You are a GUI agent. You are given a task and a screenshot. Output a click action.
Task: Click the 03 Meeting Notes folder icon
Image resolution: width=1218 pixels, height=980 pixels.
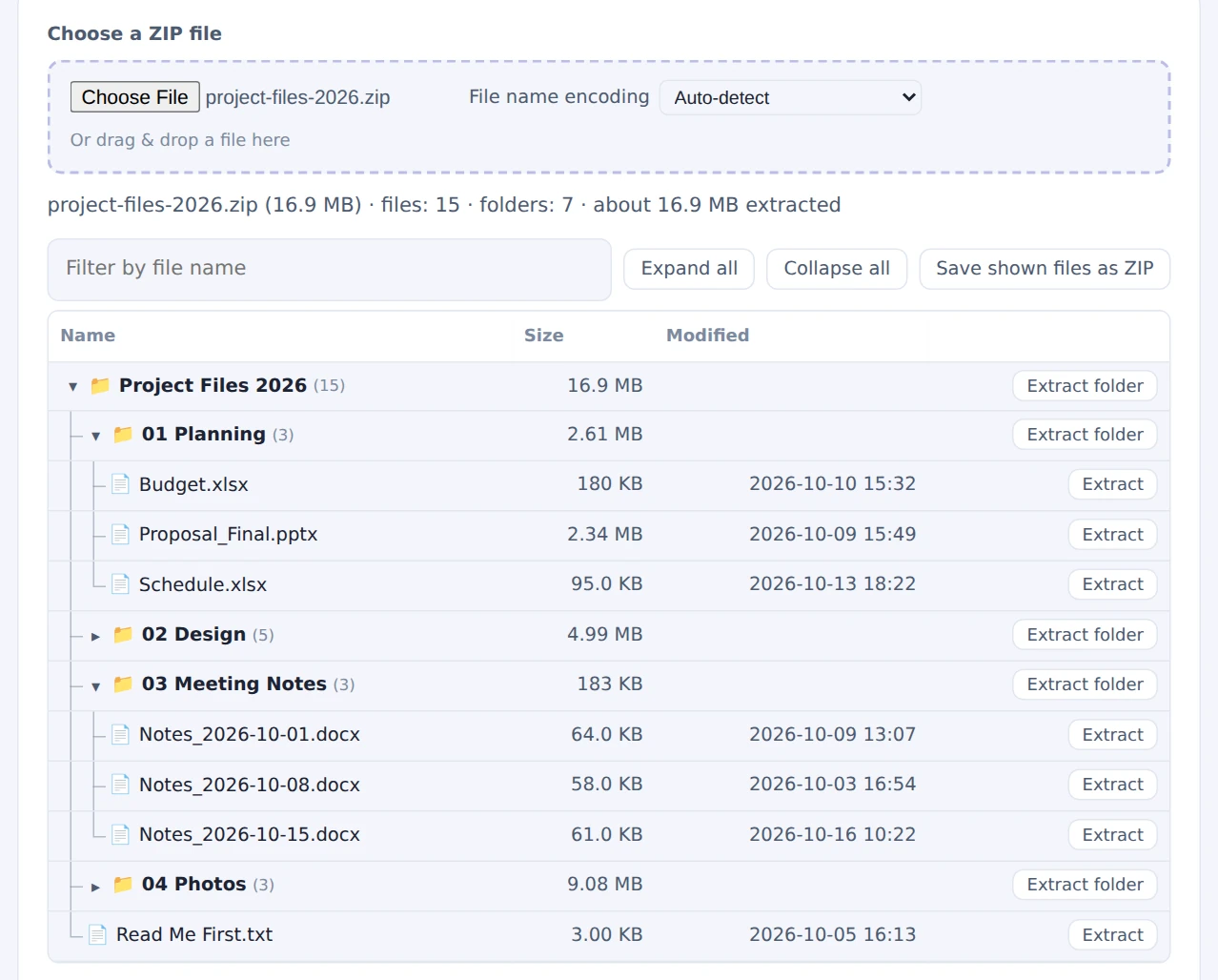point(123,684)
